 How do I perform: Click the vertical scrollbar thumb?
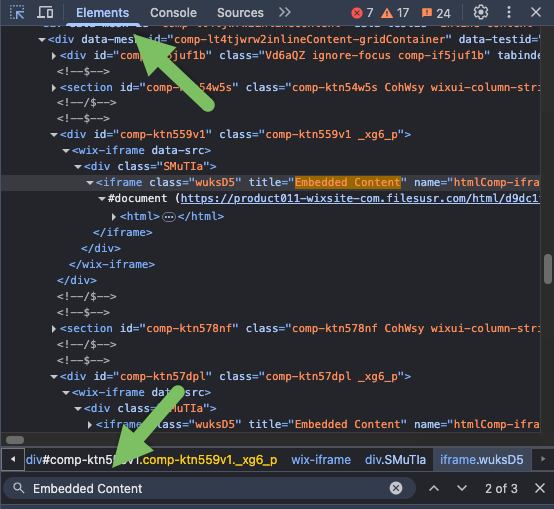pos(548,268)
